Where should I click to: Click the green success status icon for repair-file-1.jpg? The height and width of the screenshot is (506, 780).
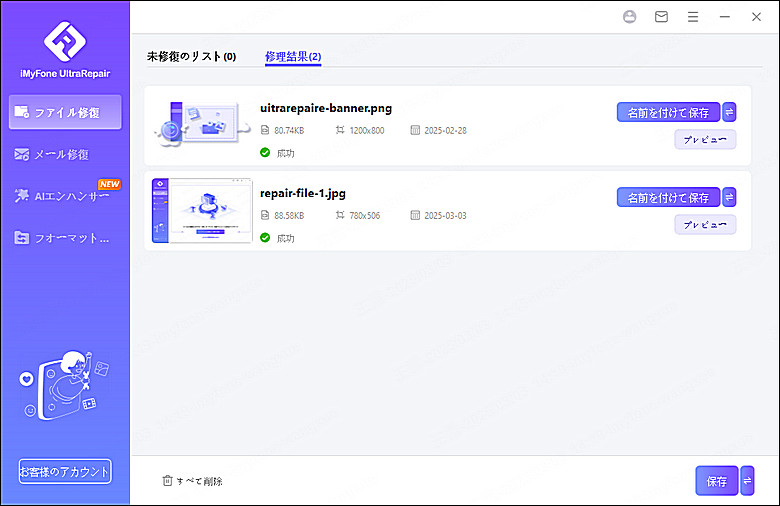click(265, 238)
